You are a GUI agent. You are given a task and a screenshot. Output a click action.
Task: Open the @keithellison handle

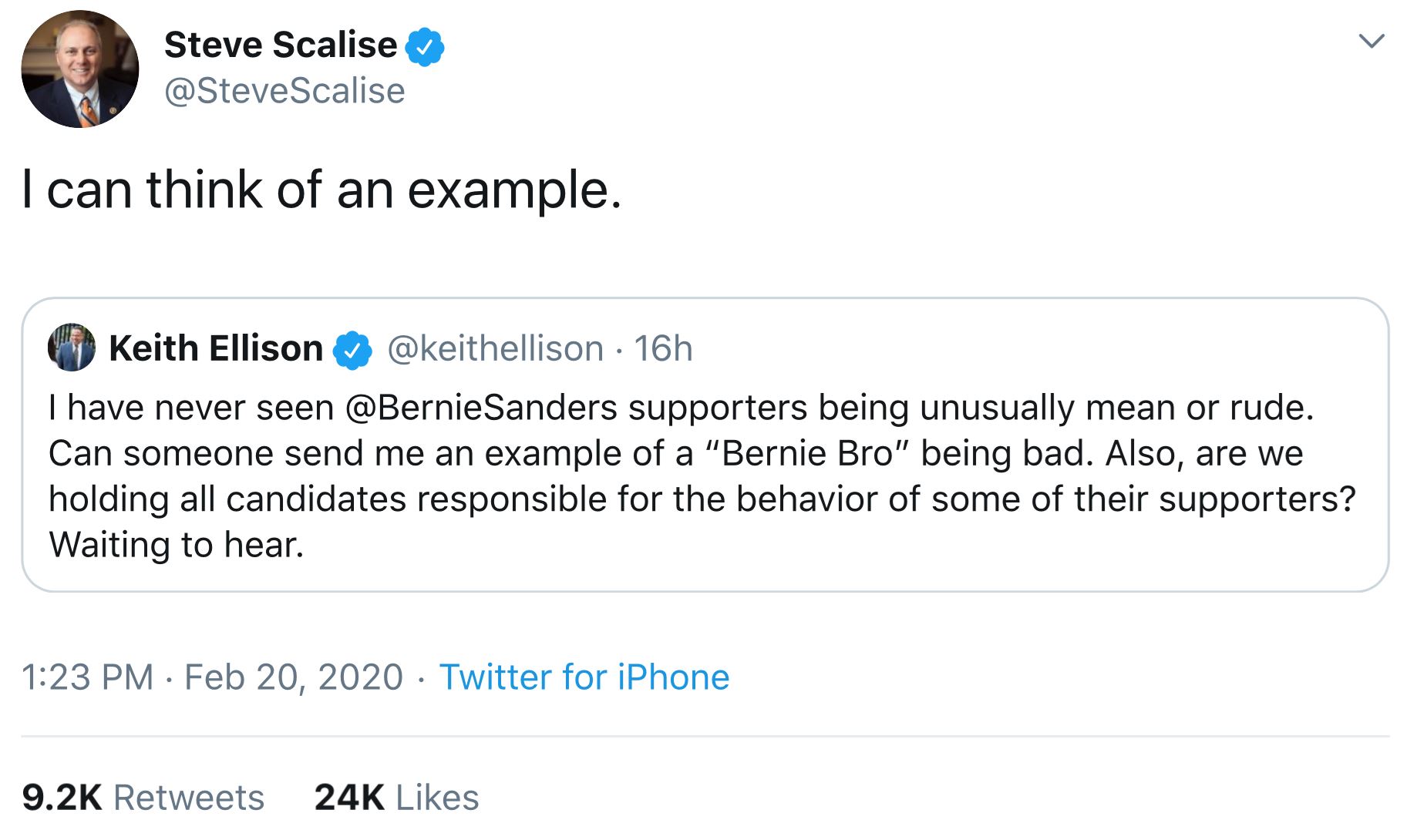click(x=495, y=348)
